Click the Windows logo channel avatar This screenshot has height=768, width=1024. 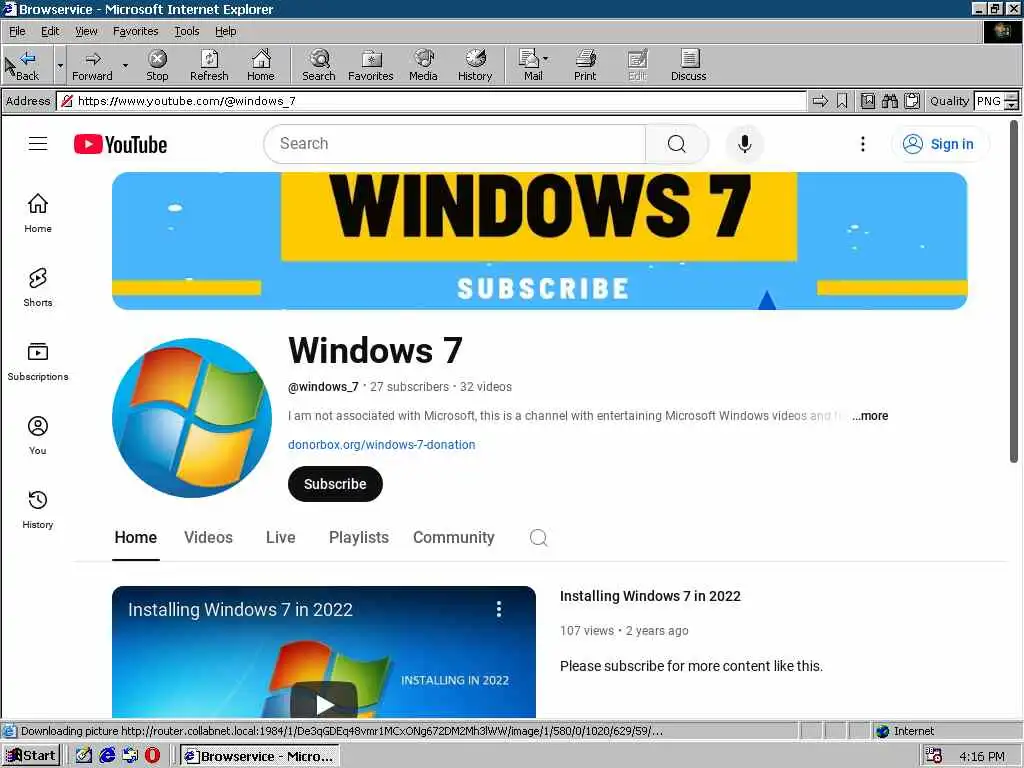pos(192,417)
